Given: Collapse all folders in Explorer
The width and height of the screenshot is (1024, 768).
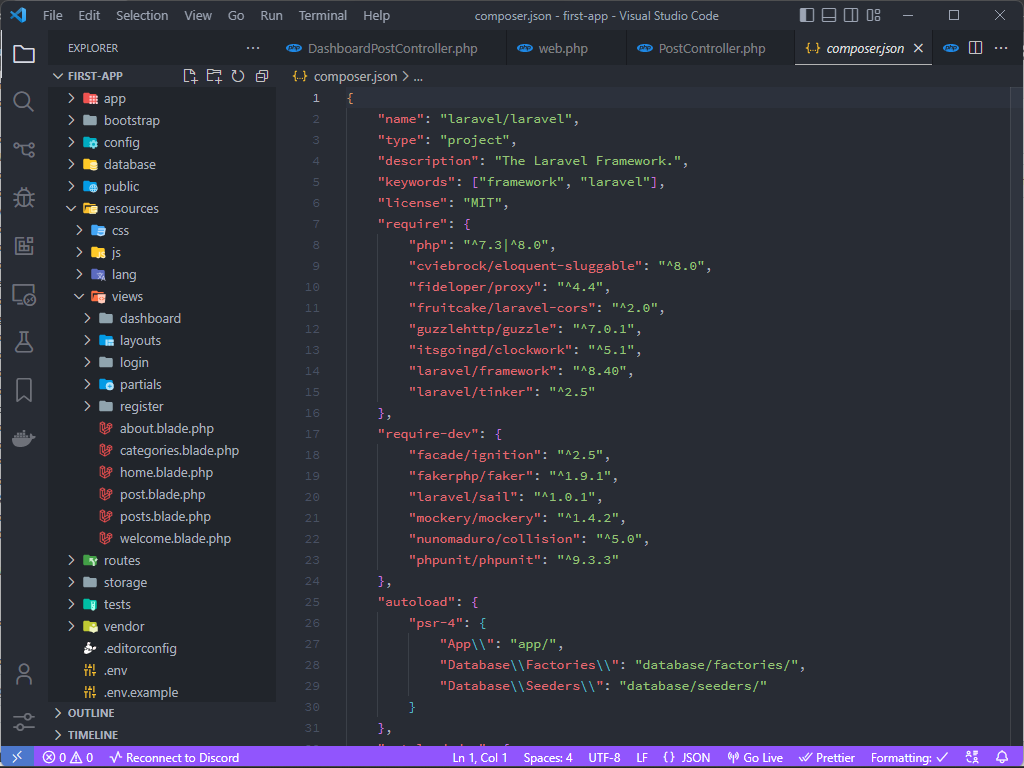Looking at the screenshot, I should 260,75.
